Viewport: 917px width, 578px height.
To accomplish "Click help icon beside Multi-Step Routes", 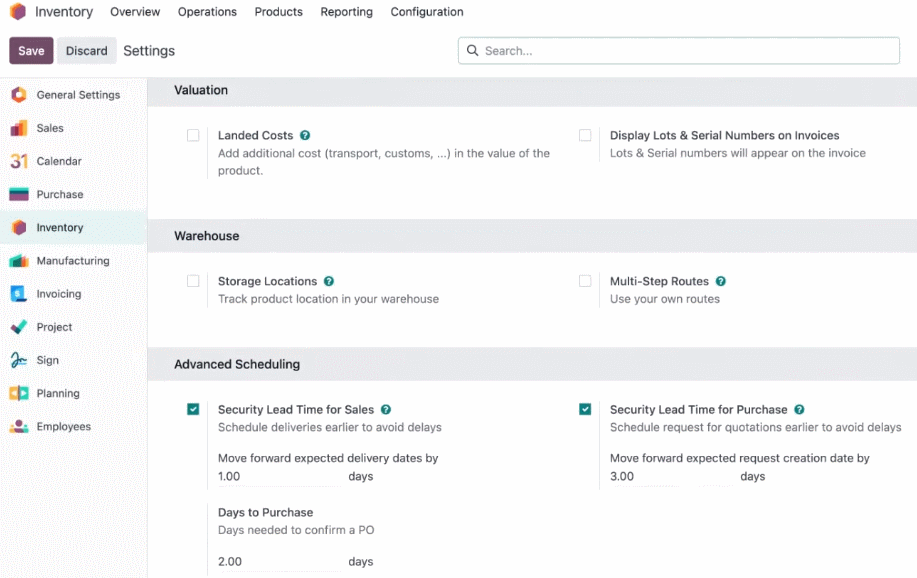I will pyautogui.click(x=720, y=281).
